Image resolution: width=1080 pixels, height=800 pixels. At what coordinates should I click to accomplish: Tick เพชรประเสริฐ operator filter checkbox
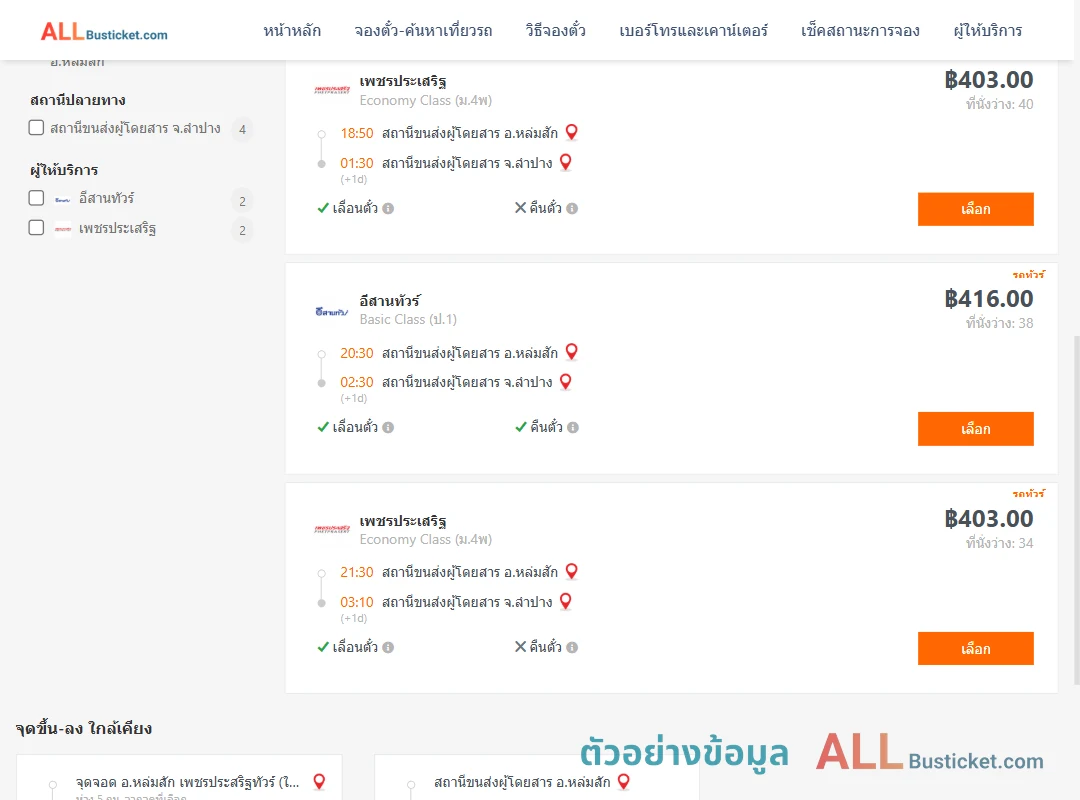click(x=37, y=227)
